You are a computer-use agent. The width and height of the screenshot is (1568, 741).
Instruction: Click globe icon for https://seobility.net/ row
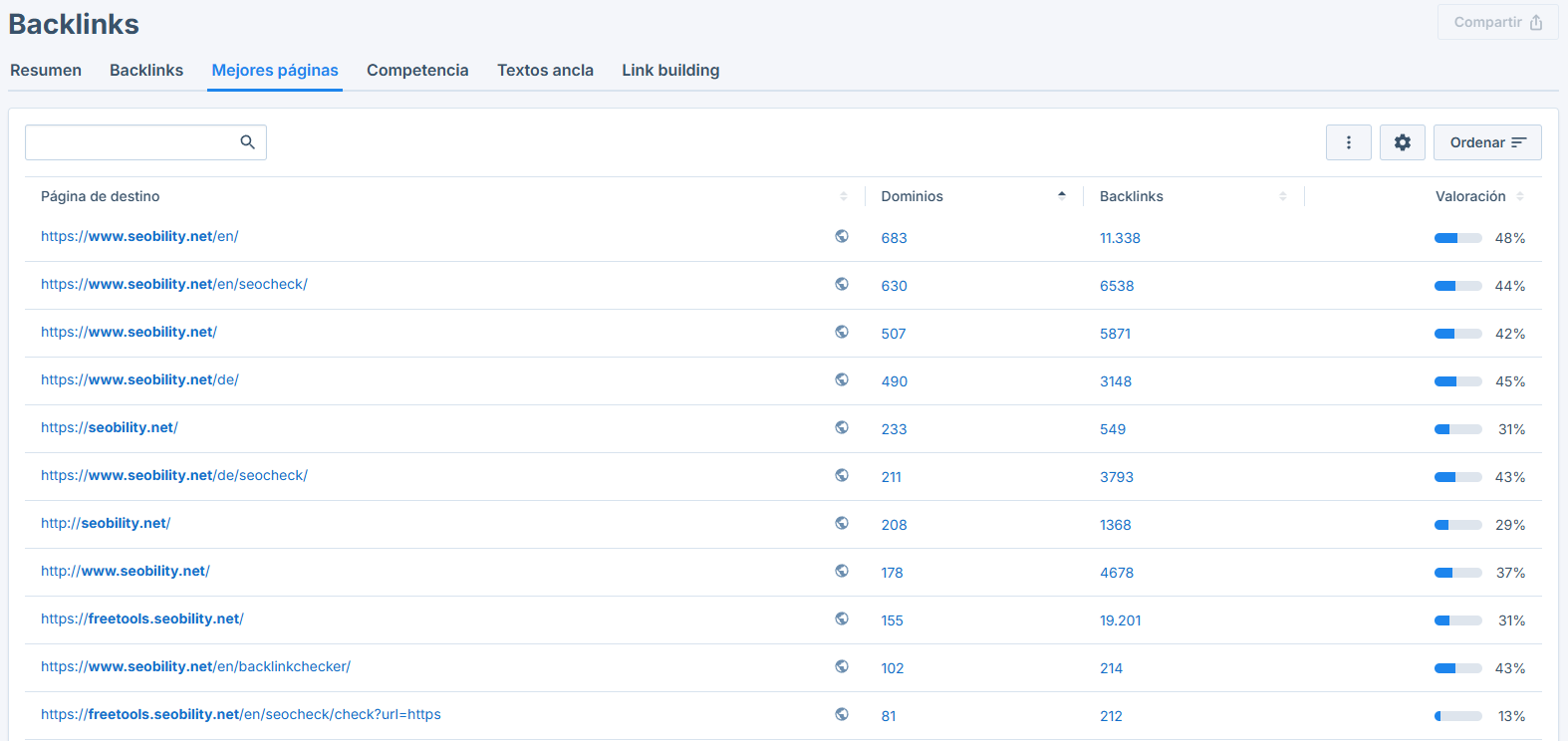point(842,427)
